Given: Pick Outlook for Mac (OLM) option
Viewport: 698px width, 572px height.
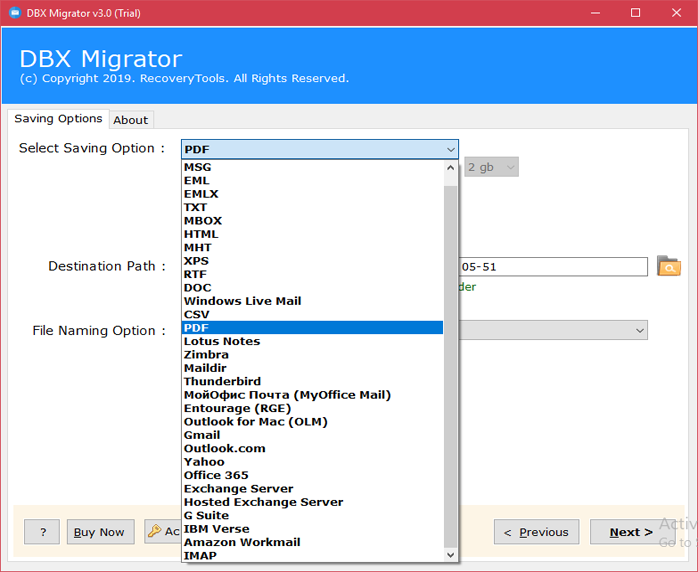Looking at the screenshot, I should click(312, 421).
